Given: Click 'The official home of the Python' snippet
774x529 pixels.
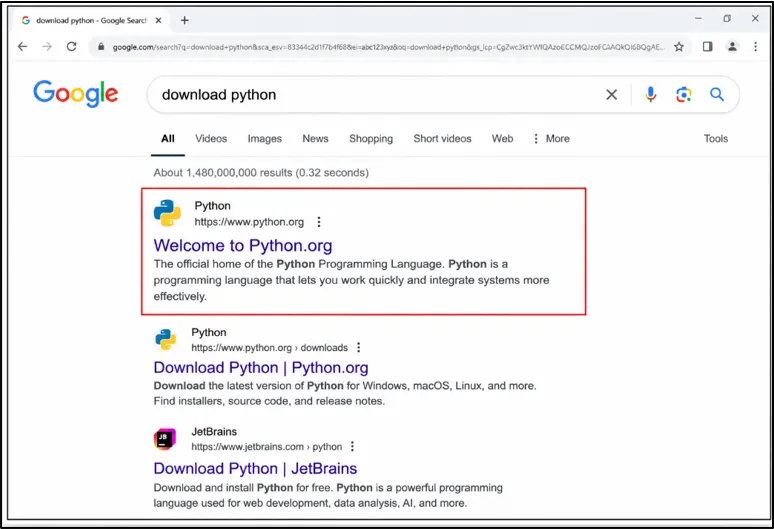Looking at the screenshot, I should click(x=351, y=280).
